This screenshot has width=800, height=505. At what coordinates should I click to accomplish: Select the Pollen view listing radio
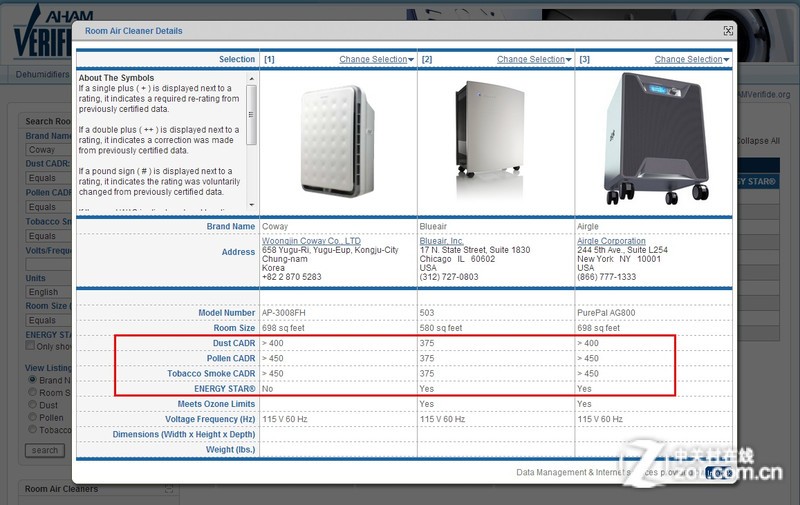33,417
